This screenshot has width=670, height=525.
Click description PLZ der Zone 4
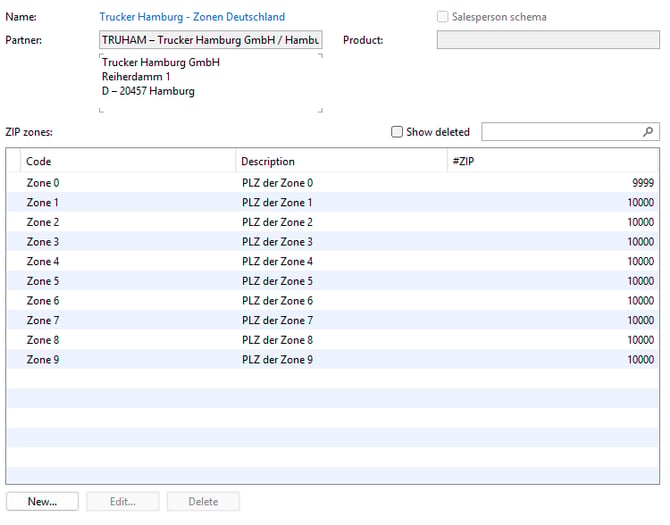[277, 261]
